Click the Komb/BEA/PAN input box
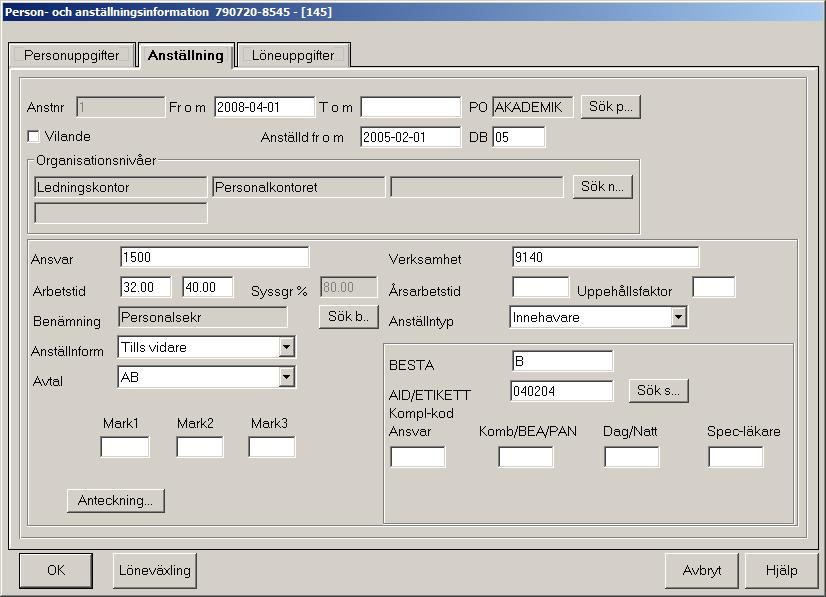The height and width of the screenshot is (597, 826). [x=526, y=457]
